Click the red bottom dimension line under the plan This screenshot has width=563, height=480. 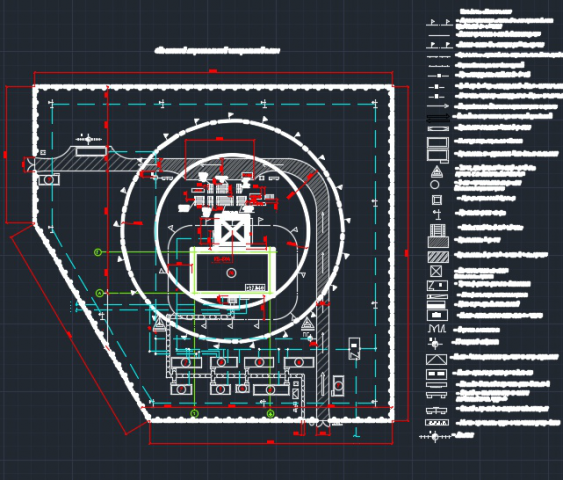point(271,443)
